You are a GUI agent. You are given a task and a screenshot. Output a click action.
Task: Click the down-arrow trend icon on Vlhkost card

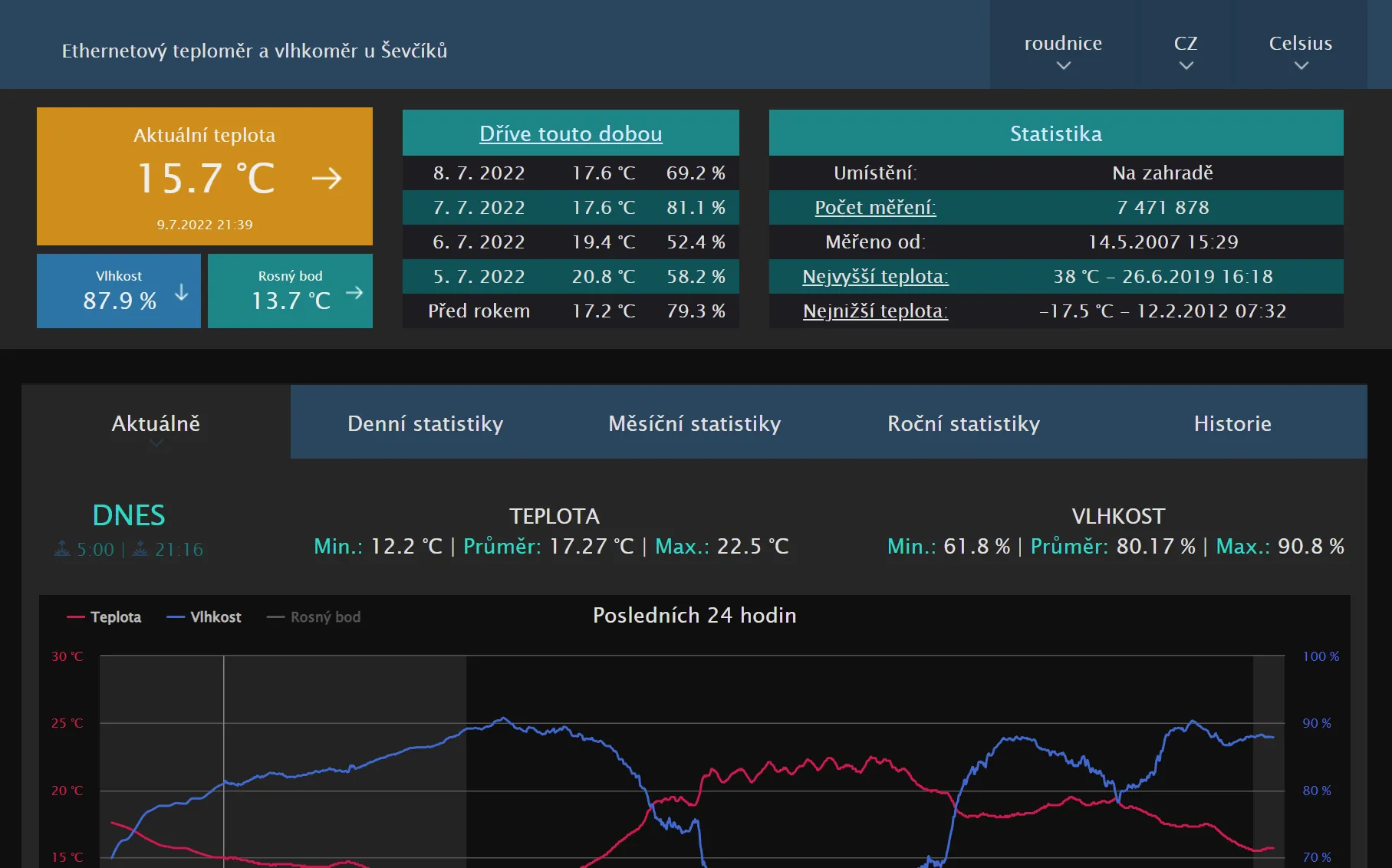[181, 292]
